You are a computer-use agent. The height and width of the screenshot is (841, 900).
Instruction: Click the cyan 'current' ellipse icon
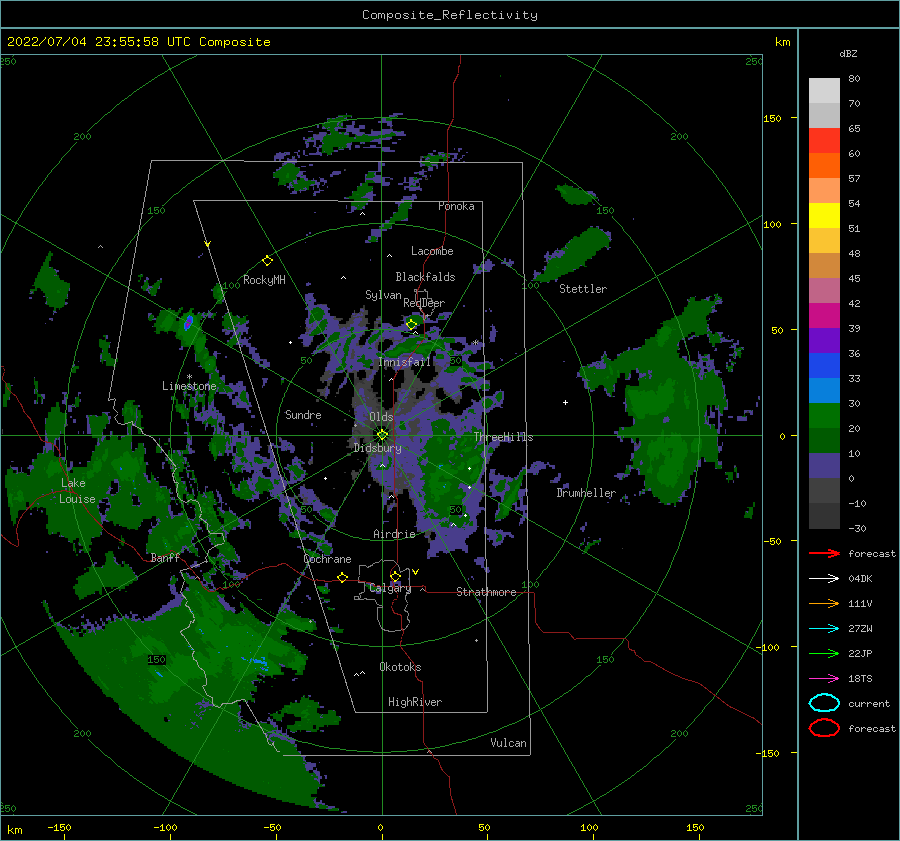(x=824, y=703)
